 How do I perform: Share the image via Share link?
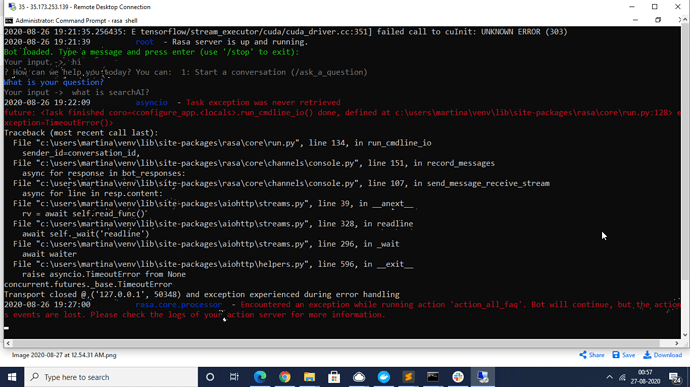click(592, 355)
